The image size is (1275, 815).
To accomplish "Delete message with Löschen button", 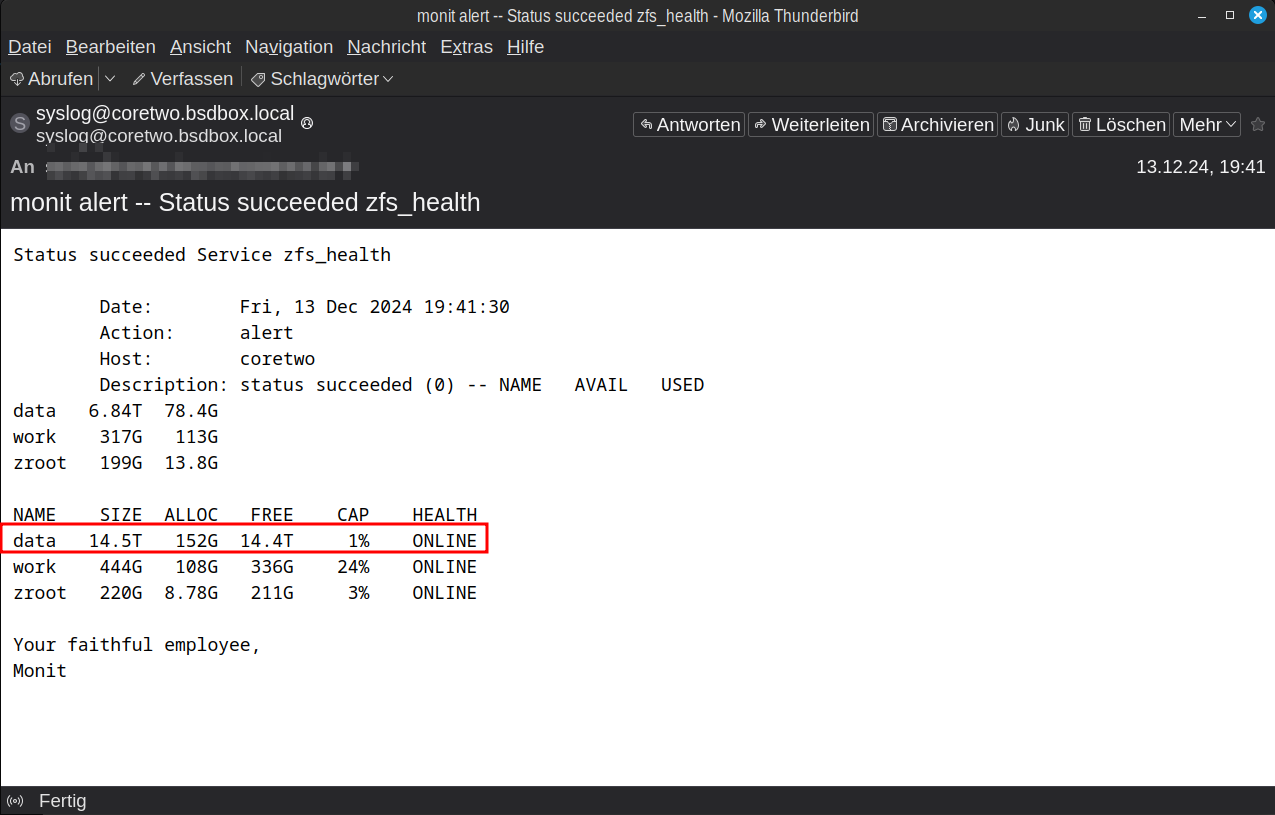I will pos(1121,125).
